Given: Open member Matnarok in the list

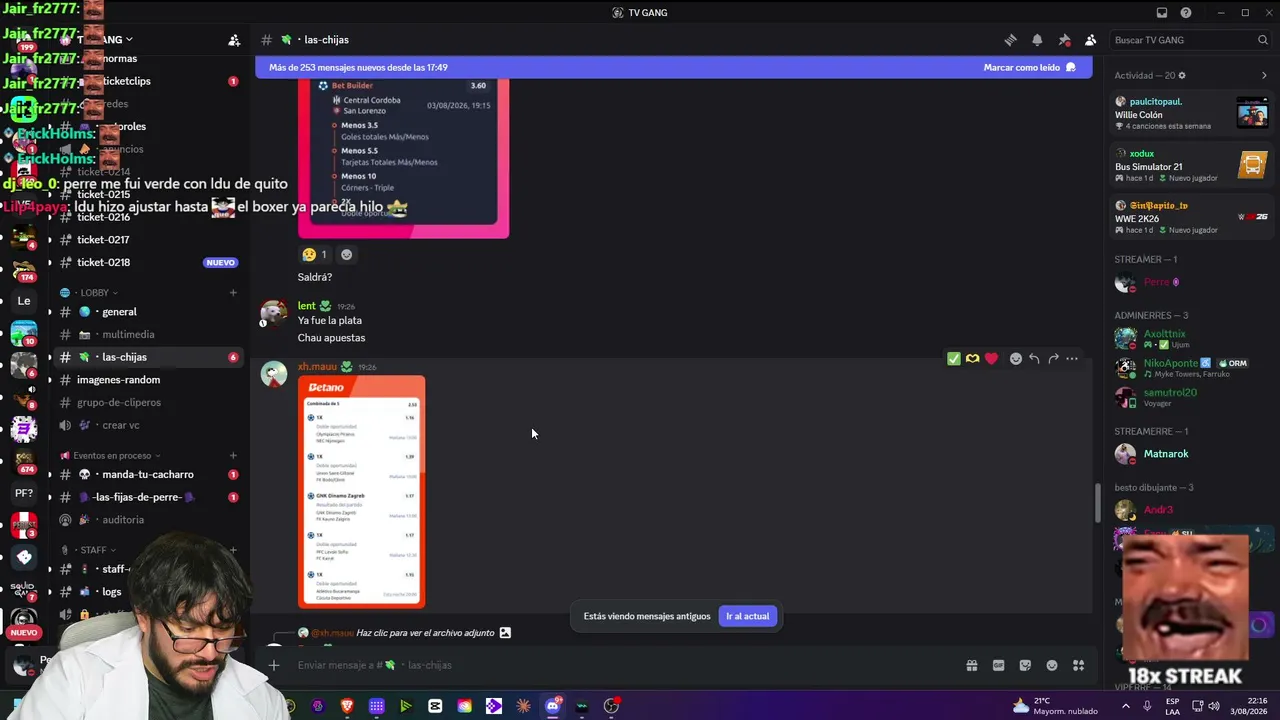Looking at the screenshot, I should click(1191, 454).
